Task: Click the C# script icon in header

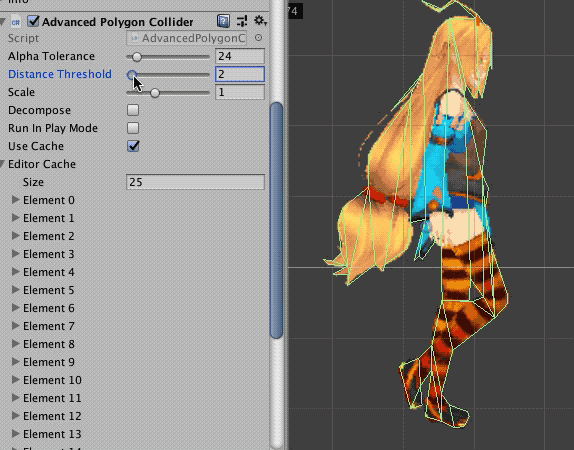Action: tap(15, 22)
